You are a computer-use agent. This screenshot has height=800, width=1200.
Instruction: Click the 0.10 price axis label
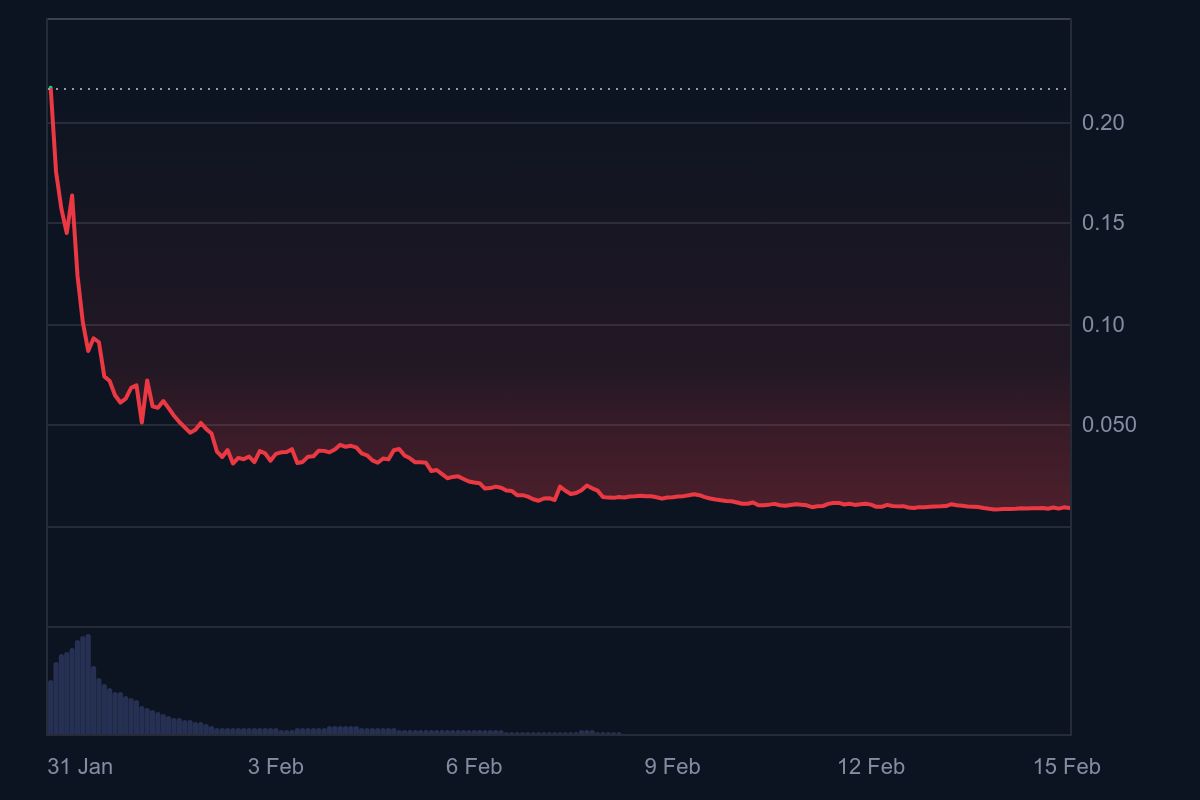[1103, 325]
